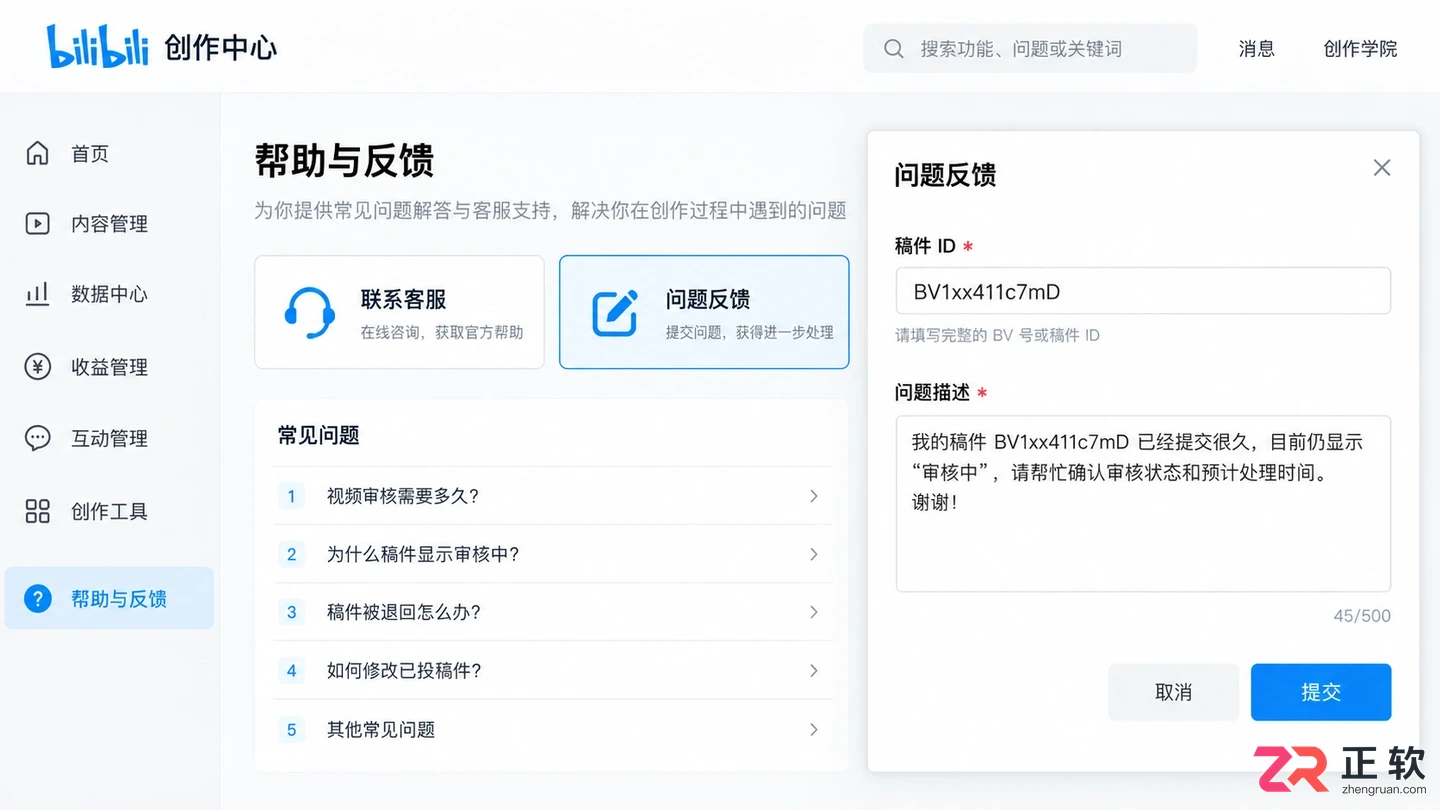Click the 创作工具 grid icon
This screenshot has width=1440, height=810.
pos(37,511)
